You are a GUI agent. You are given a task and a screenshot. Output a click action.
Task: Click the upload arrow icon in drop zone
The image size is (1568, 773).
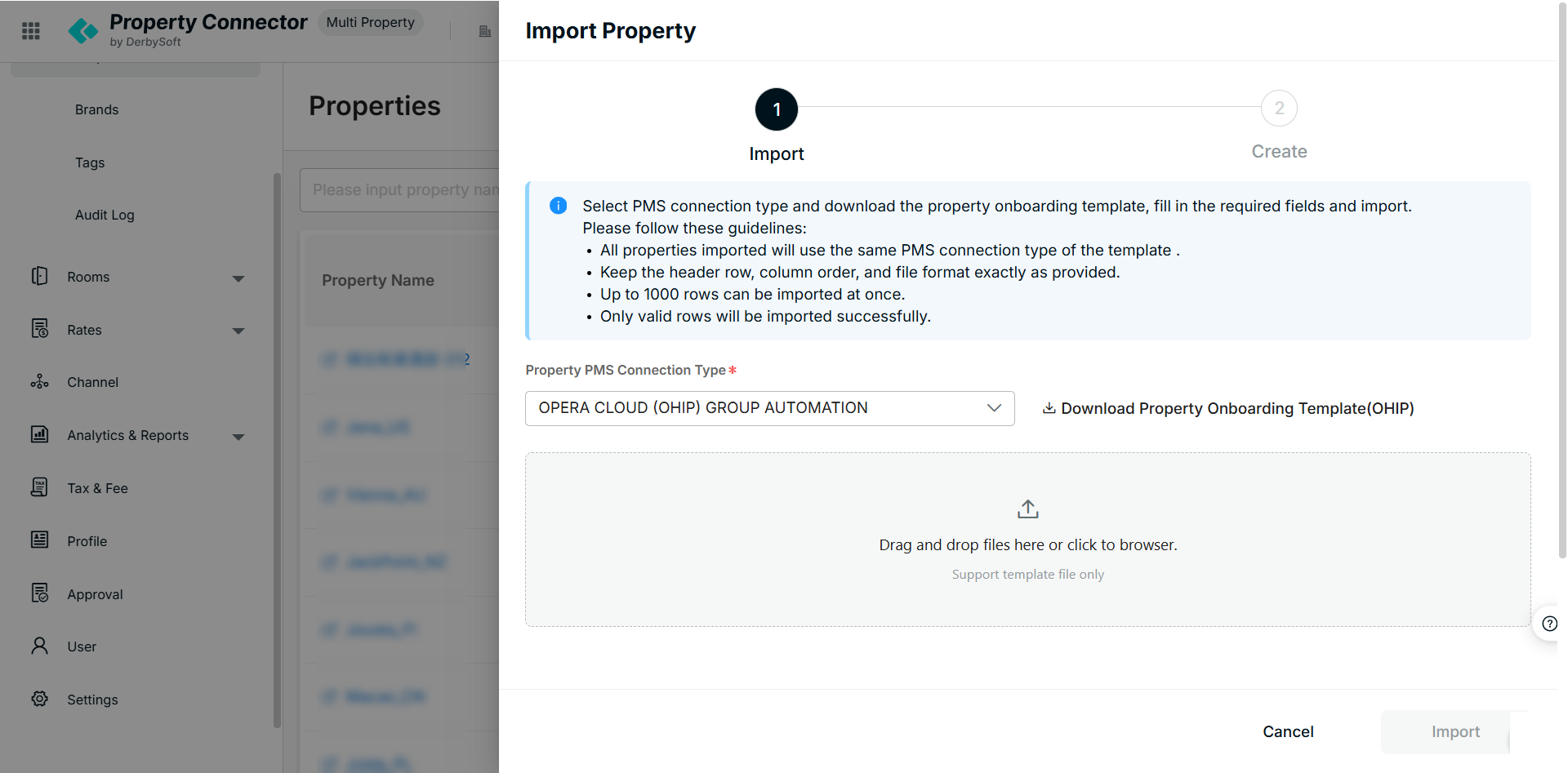pyautogui.click(x=1028, y=509)
